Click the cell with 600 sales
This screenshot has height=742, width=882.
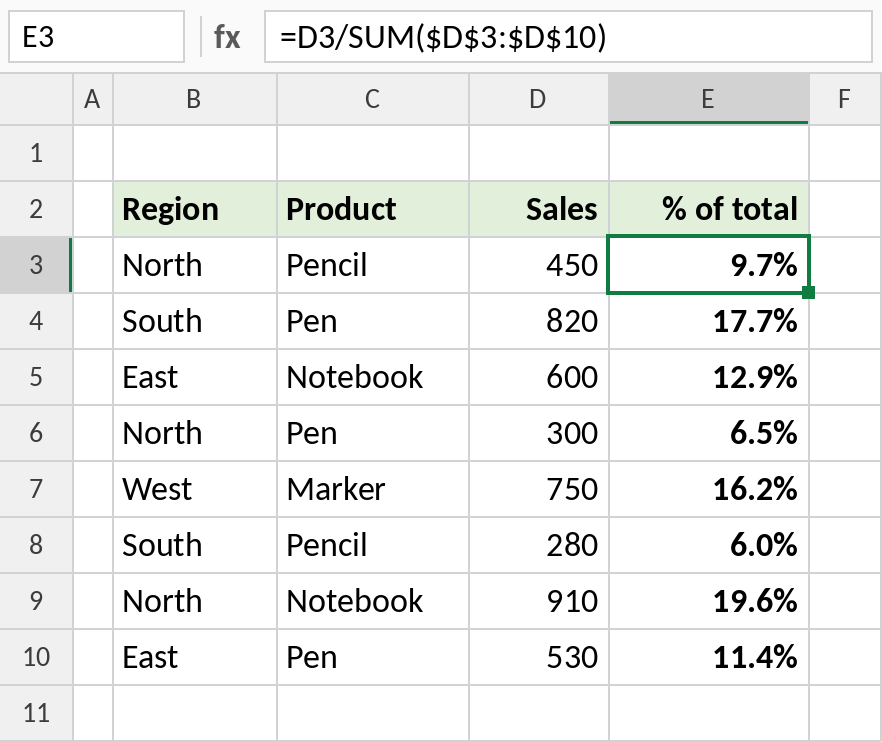pos(538,377)
